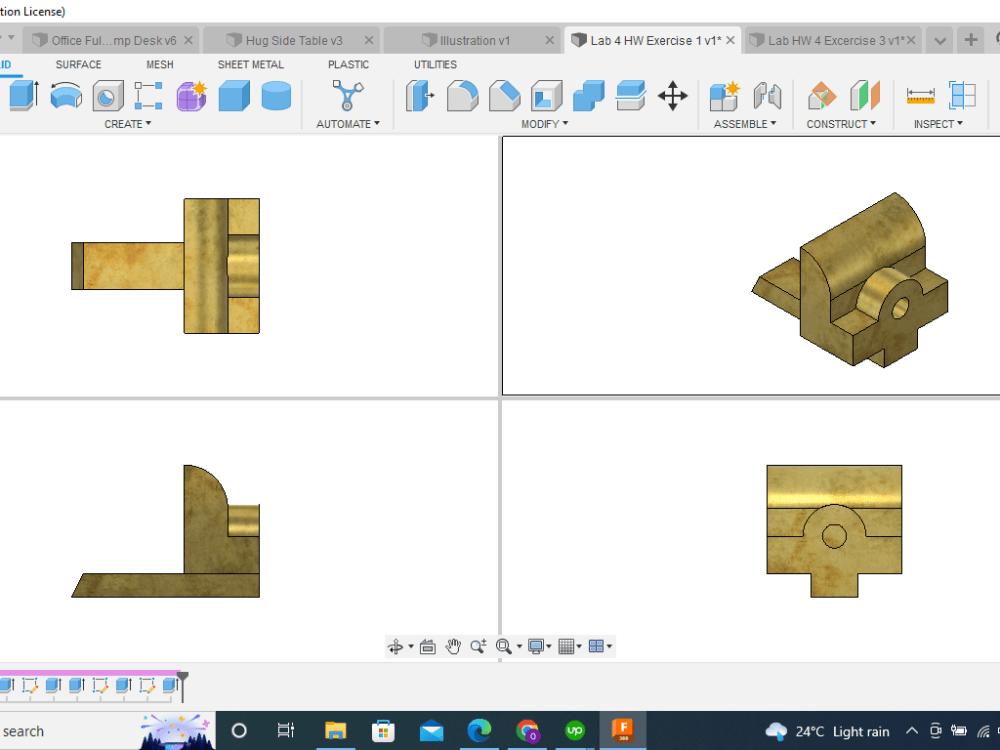Click the Upwork taskbar icon
The width and height of the screenshot is (1000, 750).
click(x=575, y=730)
